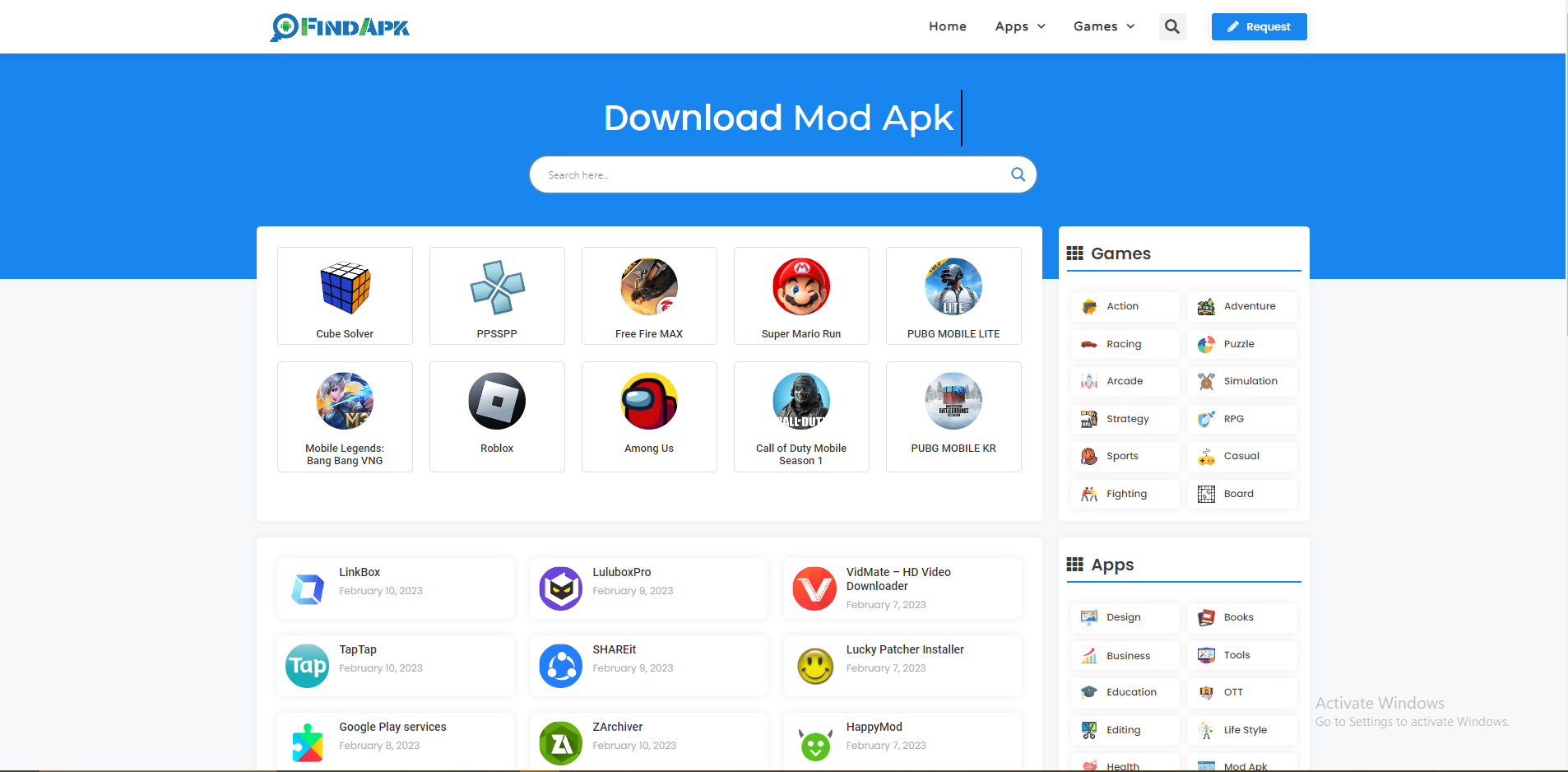Select the RPG category icon
The width and height of the screenshot is (1568, 772).
[1206, 419]
